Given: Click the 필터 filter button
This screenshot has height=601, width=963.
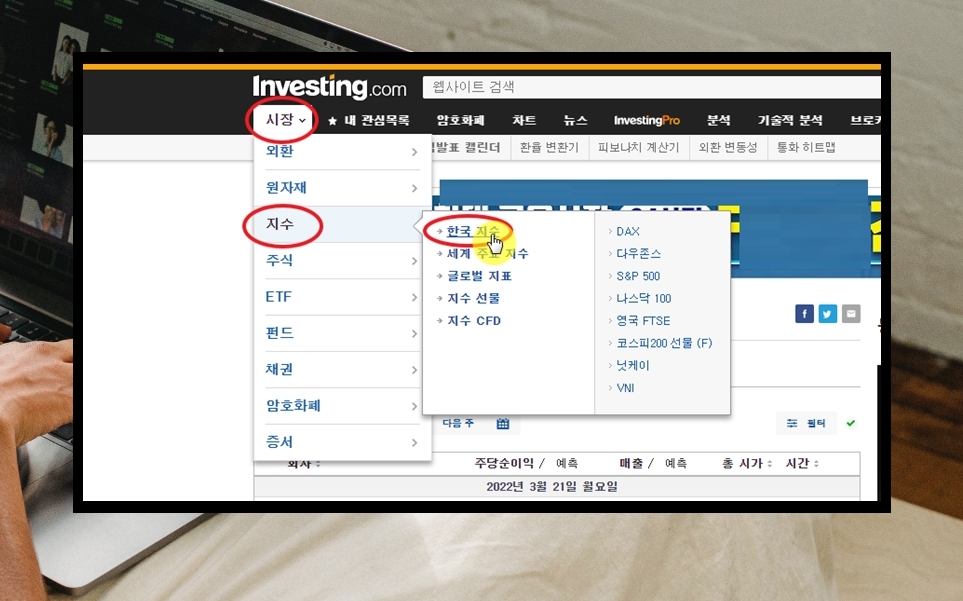Looking at the screenshot, I should pyautogui.click(x=806, y=423).
